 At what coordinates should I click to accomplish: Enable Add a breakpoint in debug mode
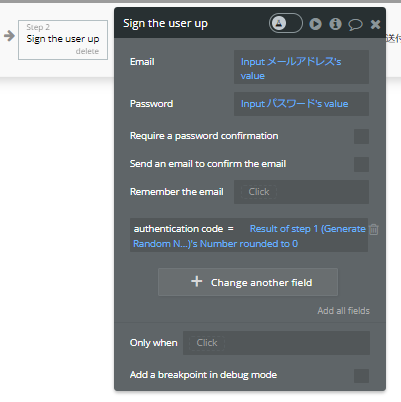(x=361, y=376)
